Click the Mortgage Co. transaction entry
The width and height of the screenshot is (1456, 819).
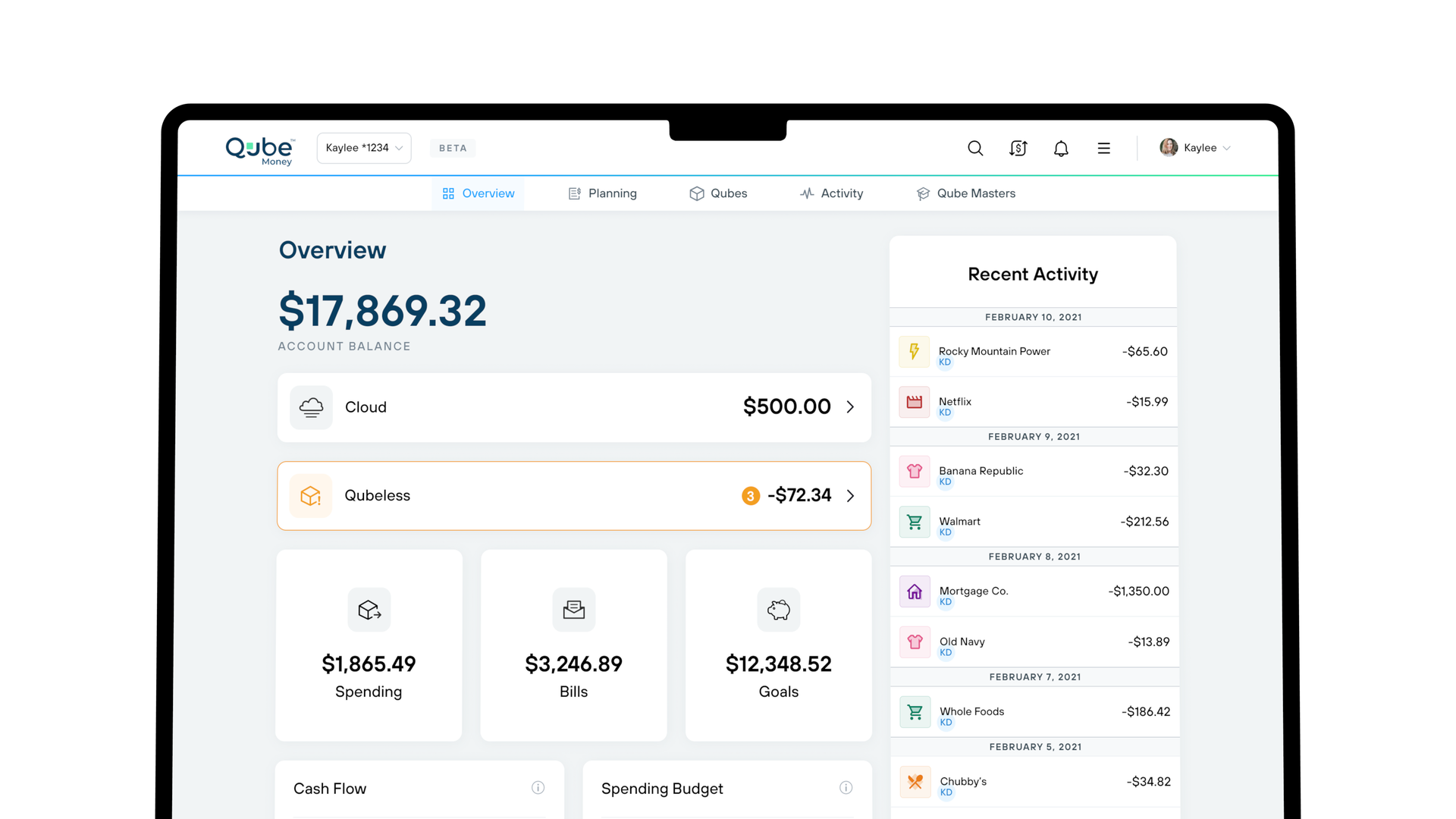[1033, 591]
